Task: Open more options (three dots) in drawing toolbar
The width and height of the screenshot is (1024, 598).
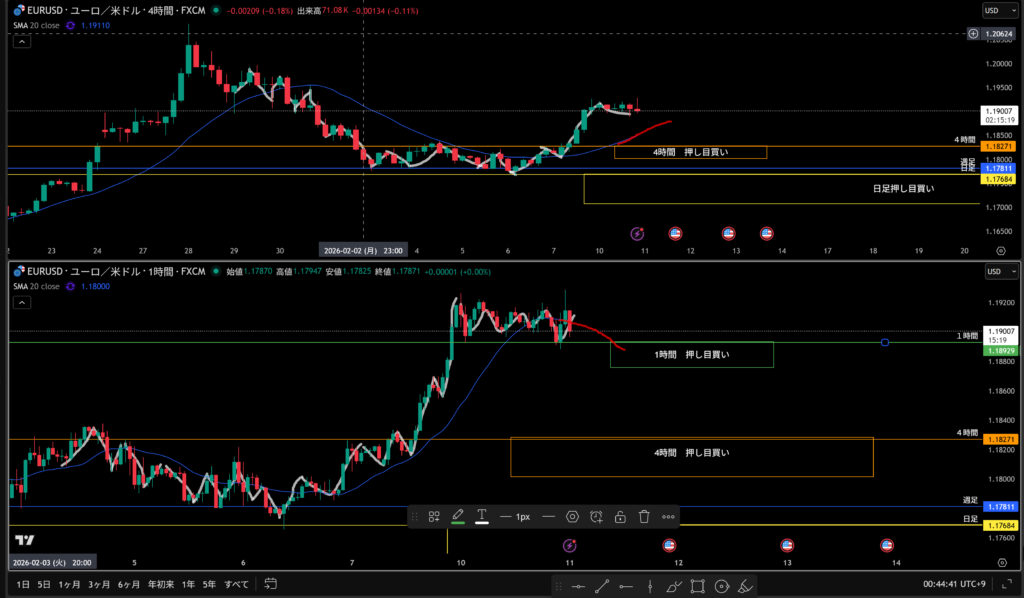Action: pos(668,517)
